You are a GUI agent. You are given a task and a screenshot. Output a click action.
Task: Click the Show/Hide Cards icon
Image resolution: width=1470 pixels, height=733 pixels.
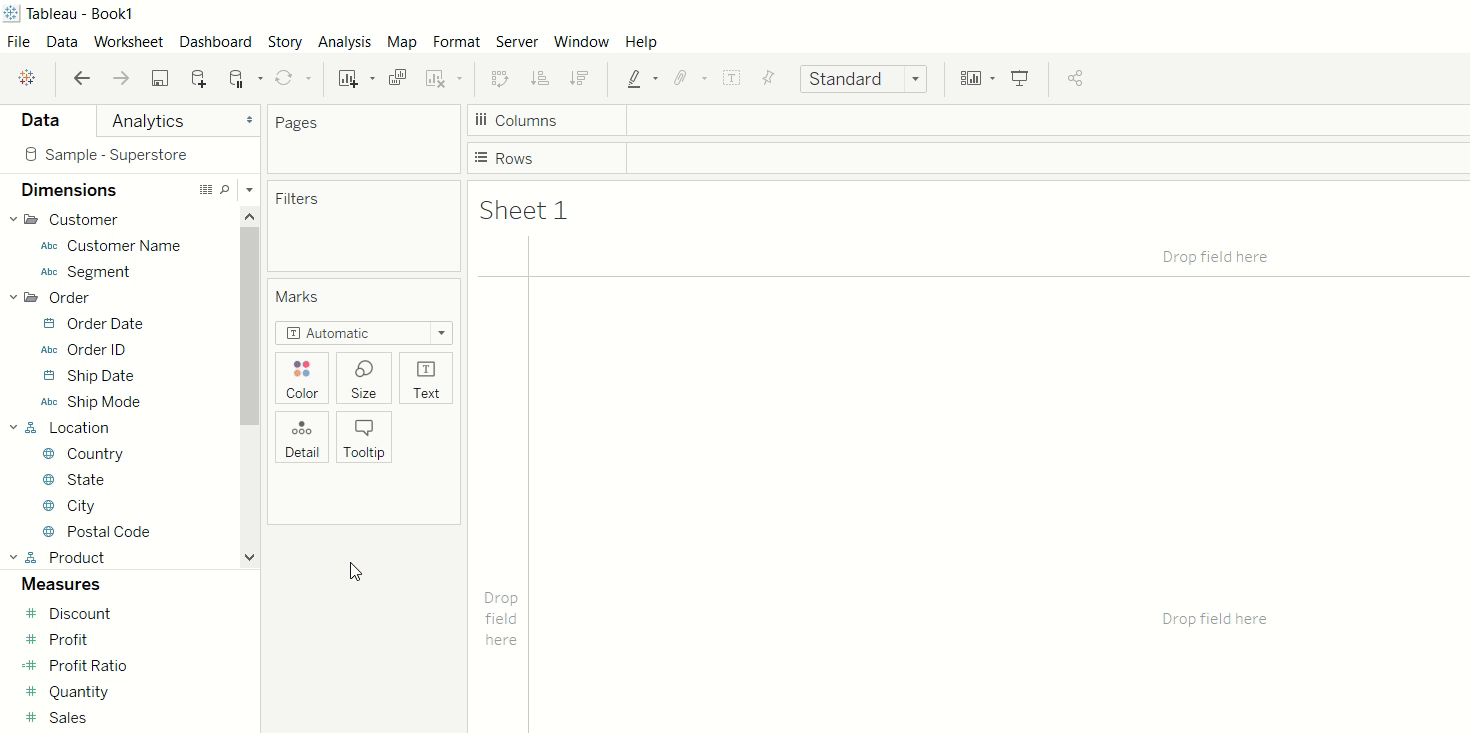[x=970, y=78]
